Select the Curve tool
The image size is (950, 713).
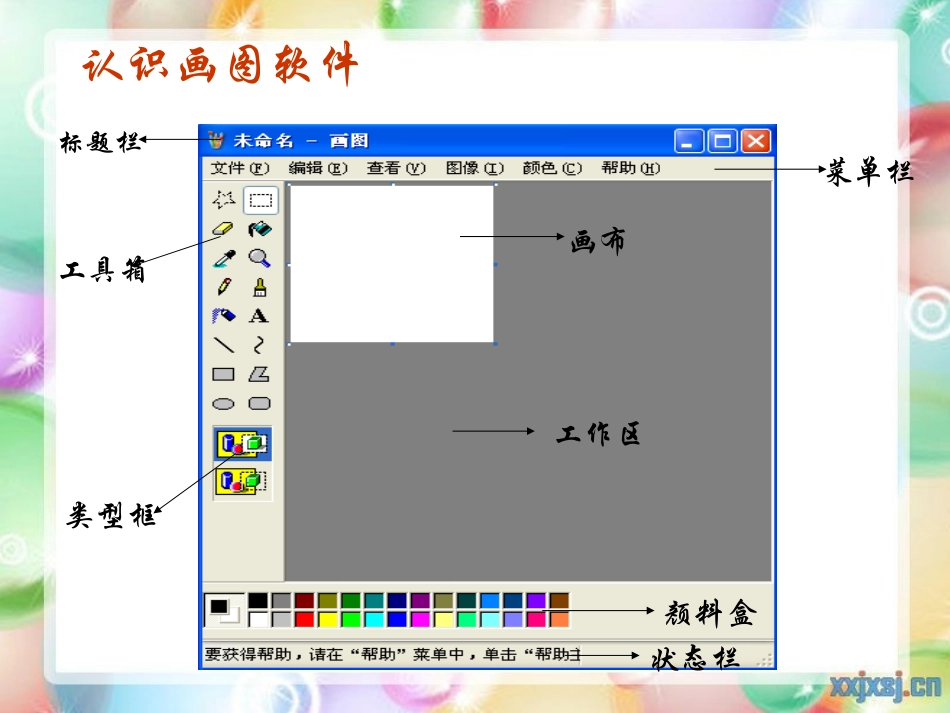[259, 345]
